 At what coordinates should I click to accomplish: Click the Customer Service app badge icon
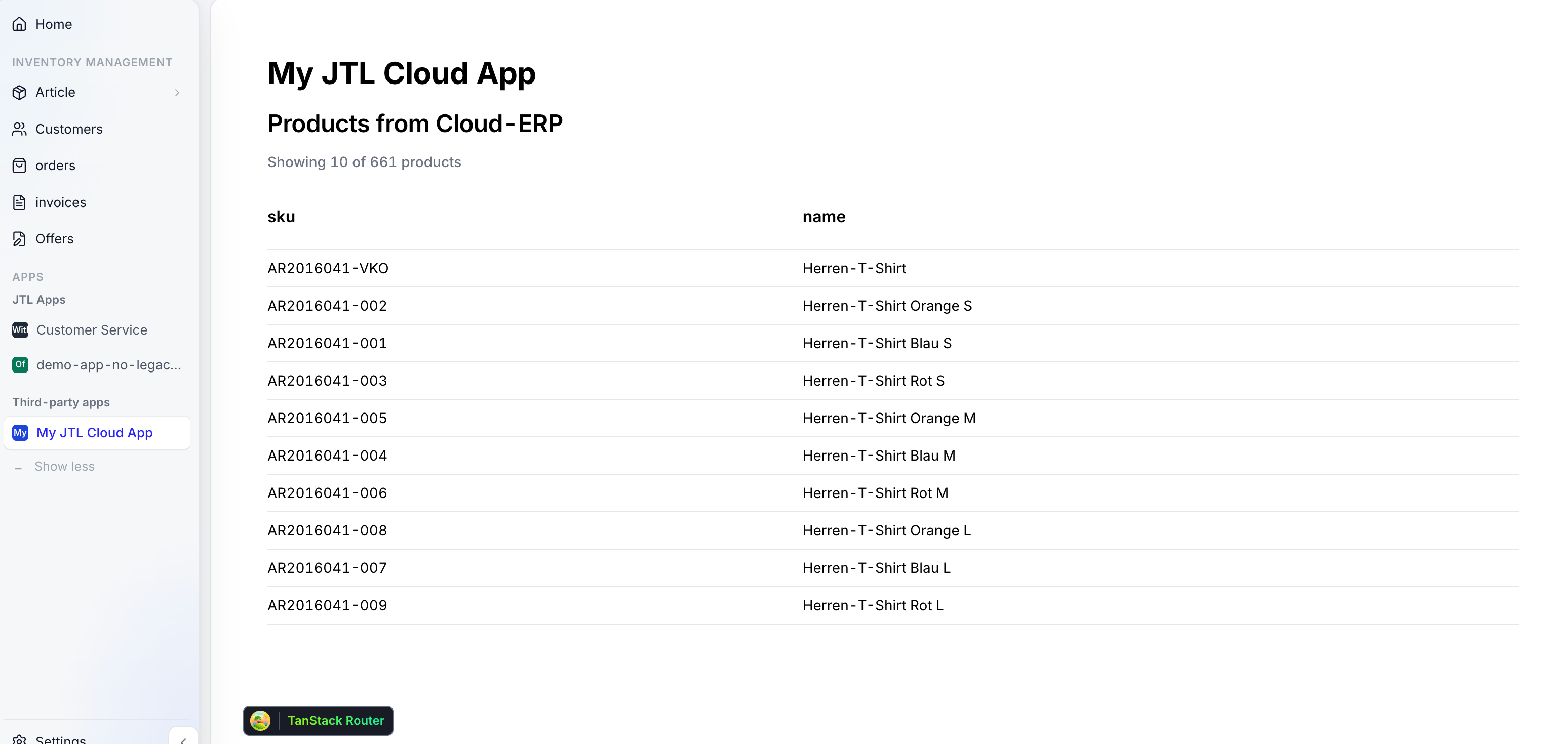(x=20, y=329)
